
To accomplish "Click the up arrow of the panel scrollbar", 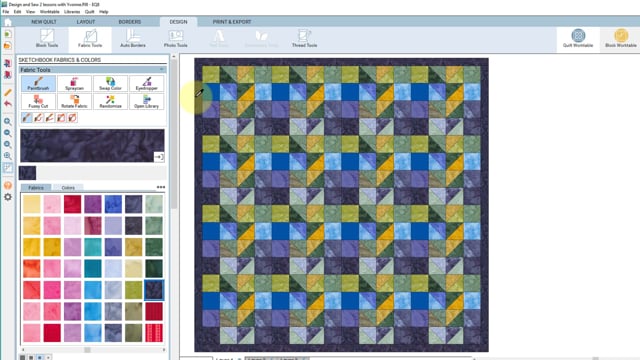I will pyautogui.click(x=174, y=57).
